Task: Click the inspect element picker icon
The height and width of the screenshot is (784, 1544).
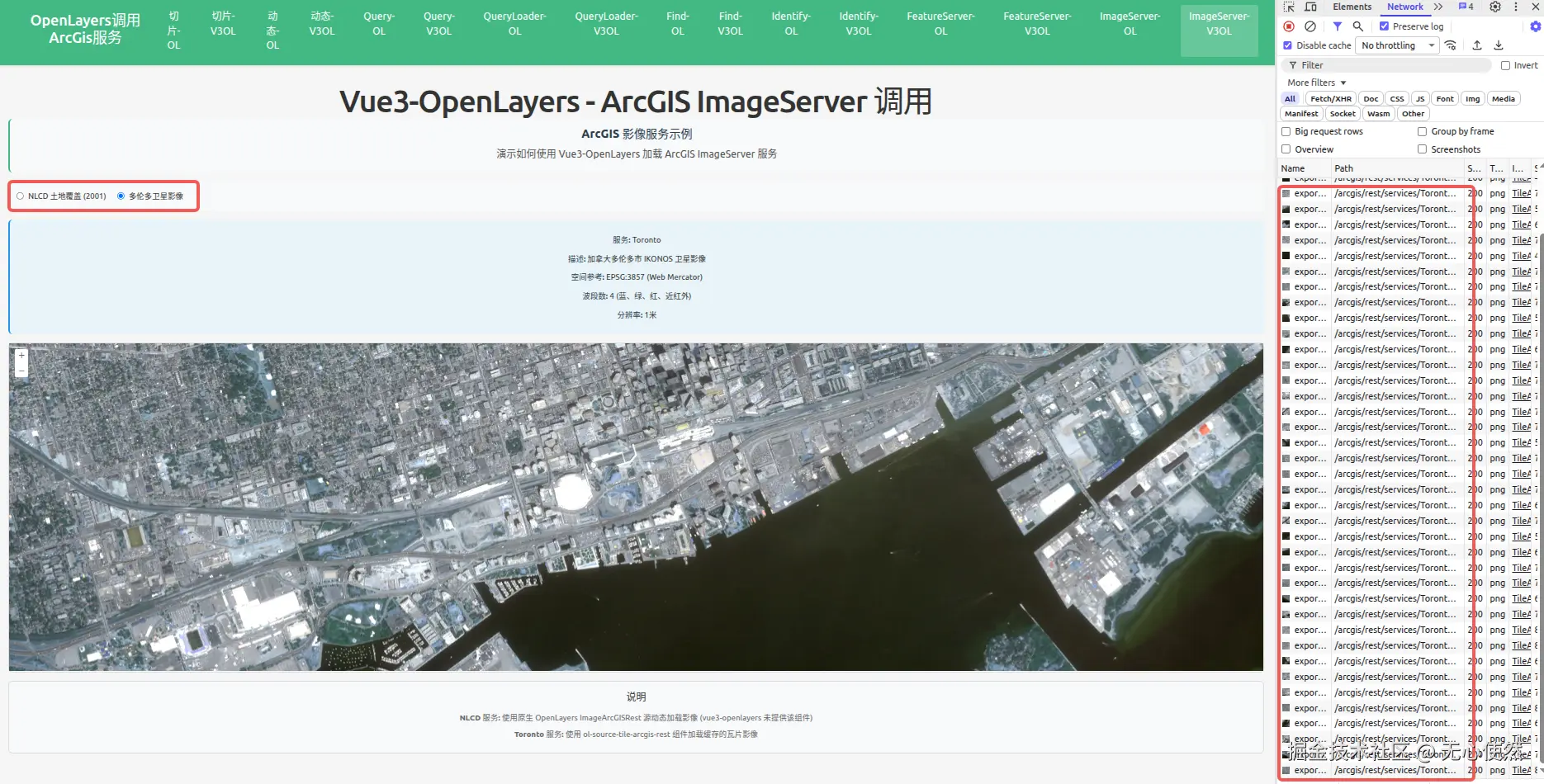Action: coord(1289,7)
